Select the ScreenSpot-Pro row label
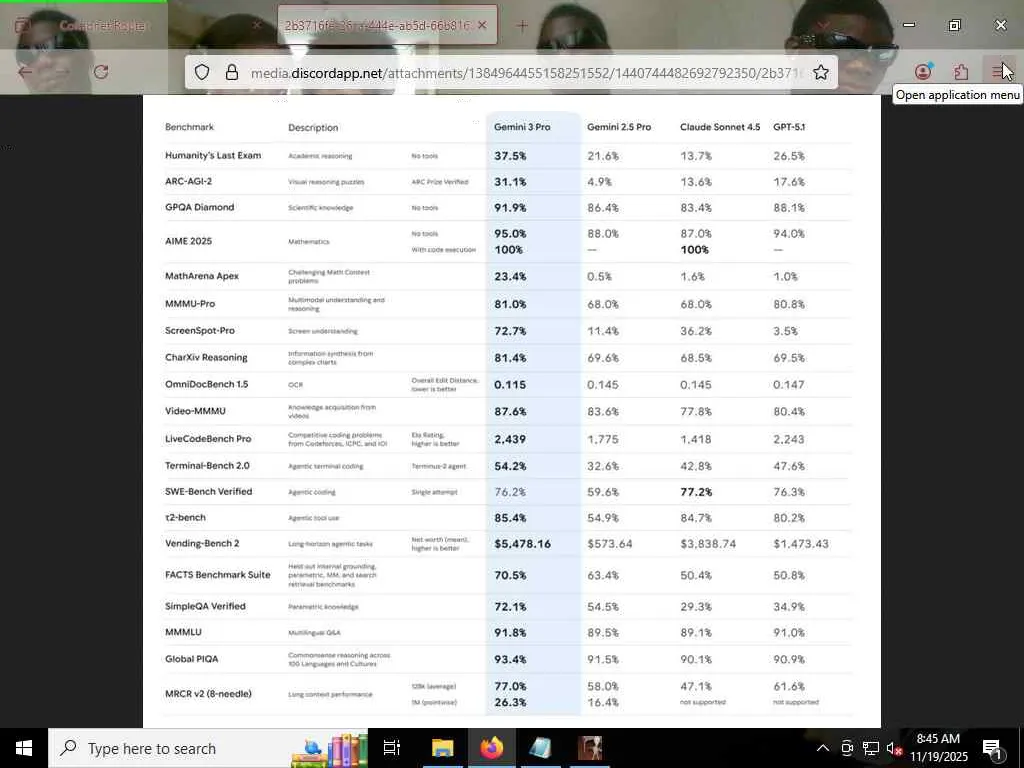 (x=199, y=330)
